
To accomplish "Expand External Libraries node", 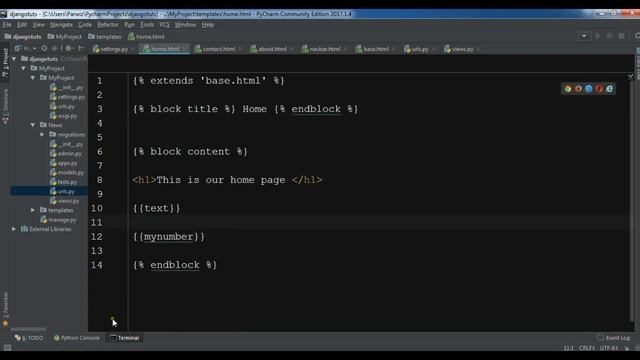I will [14, 229].
